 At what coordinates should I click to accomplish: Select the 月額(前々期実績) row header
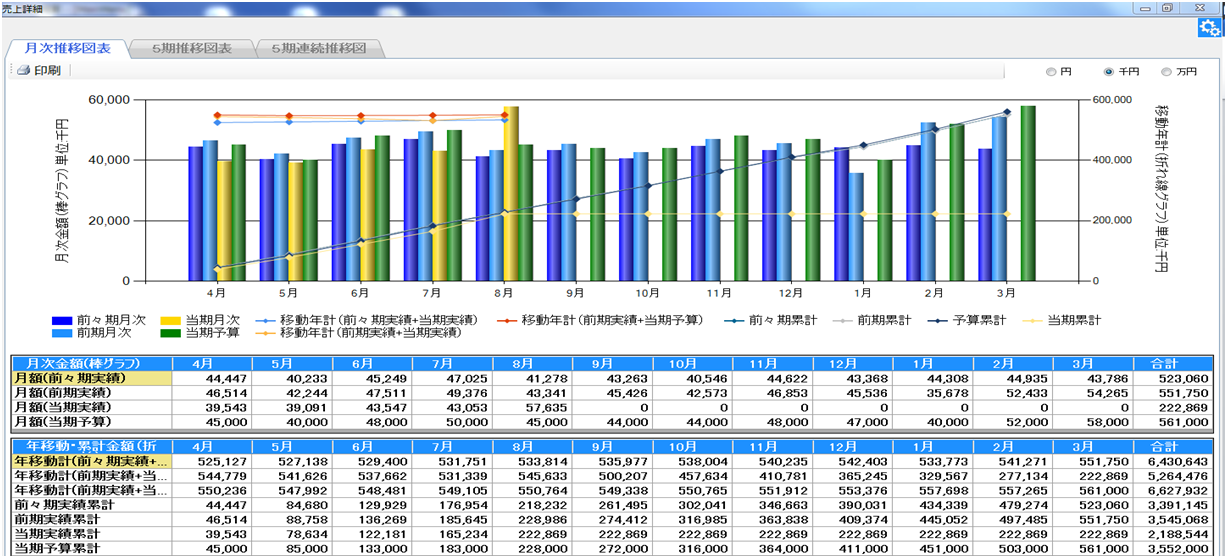click(91, 378)
